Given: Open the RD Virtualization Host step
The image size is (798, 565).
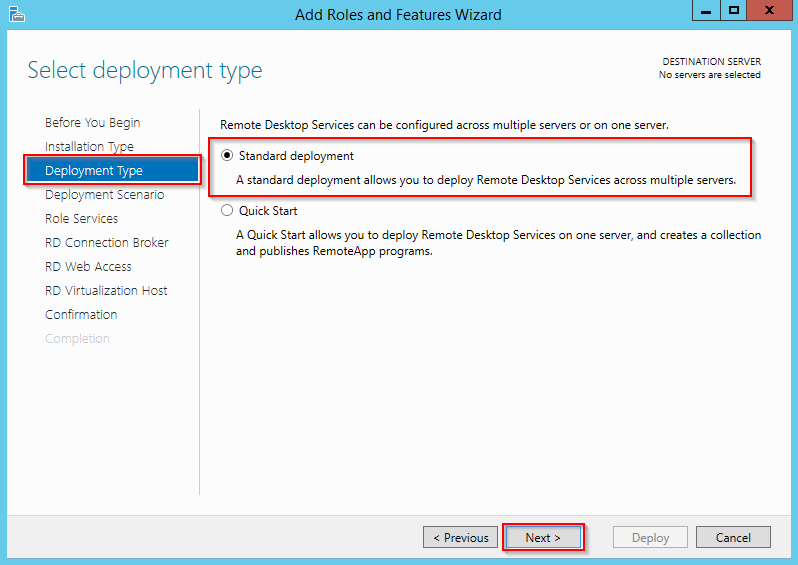Looking at the screenshot, I should (x=106, y=291).
